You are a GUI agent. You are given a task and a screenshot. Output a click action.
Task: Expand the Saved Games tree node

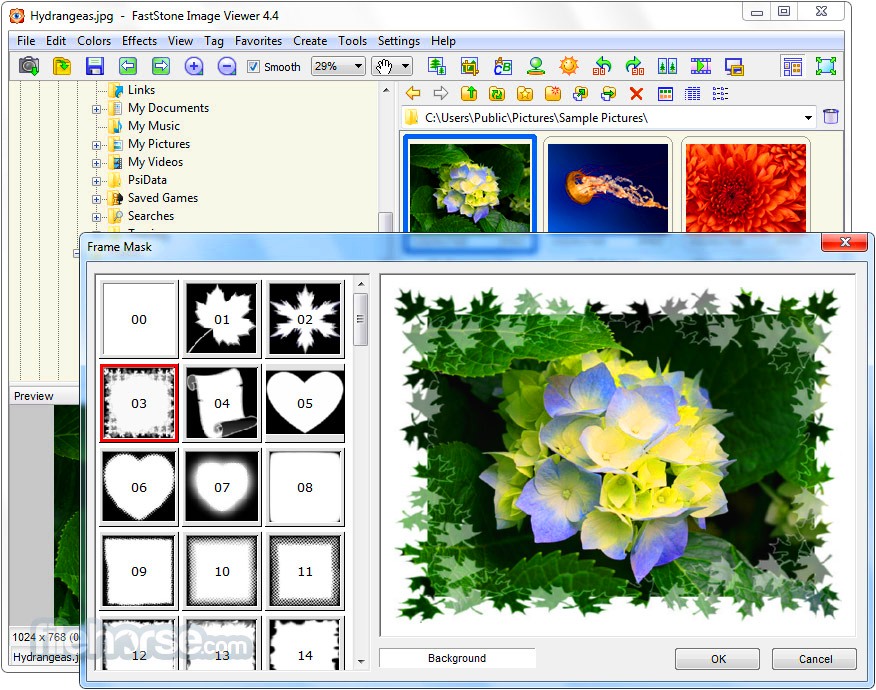tap(96, 199)
